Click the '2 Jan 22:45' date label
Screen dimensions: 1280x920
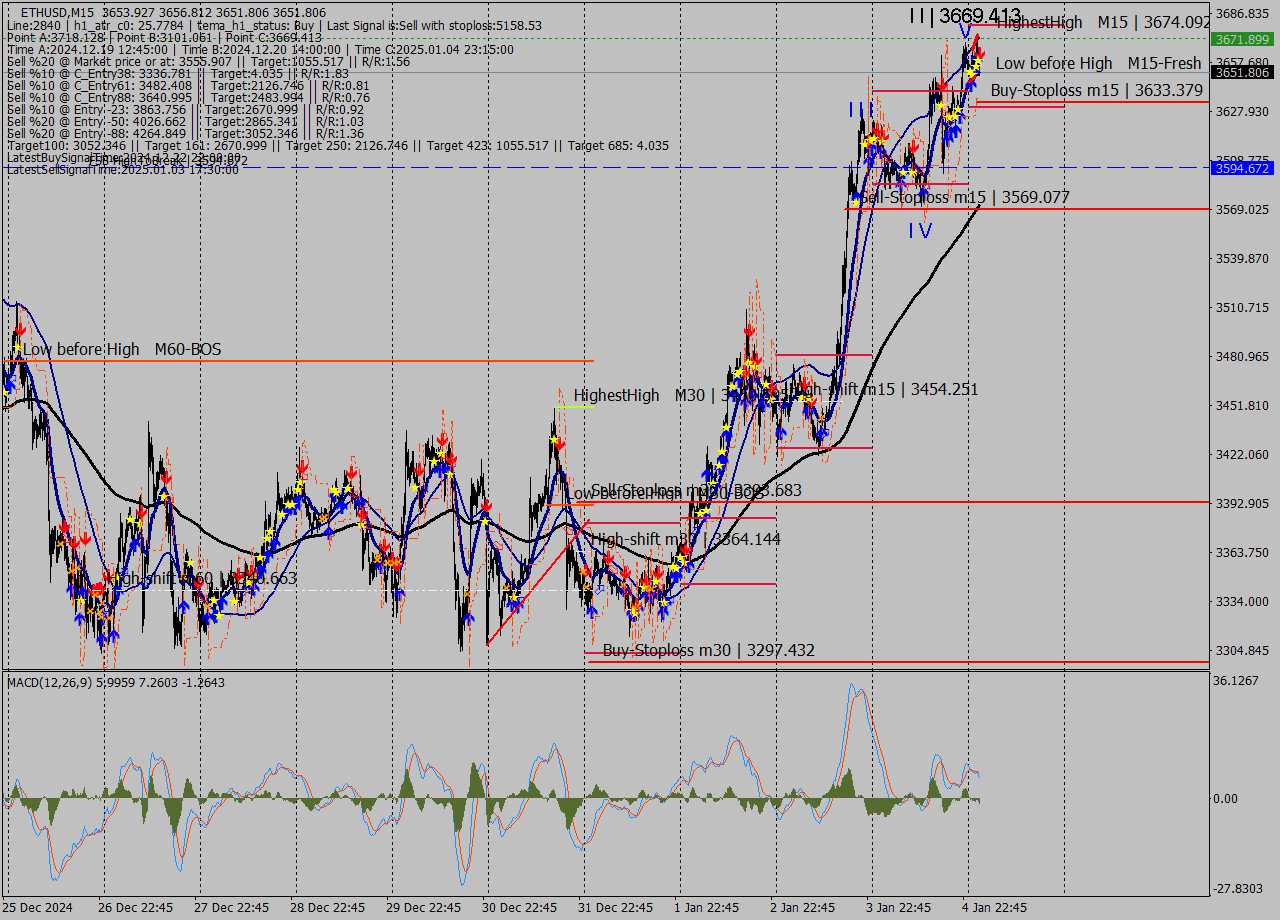click(x=805, y=907)
